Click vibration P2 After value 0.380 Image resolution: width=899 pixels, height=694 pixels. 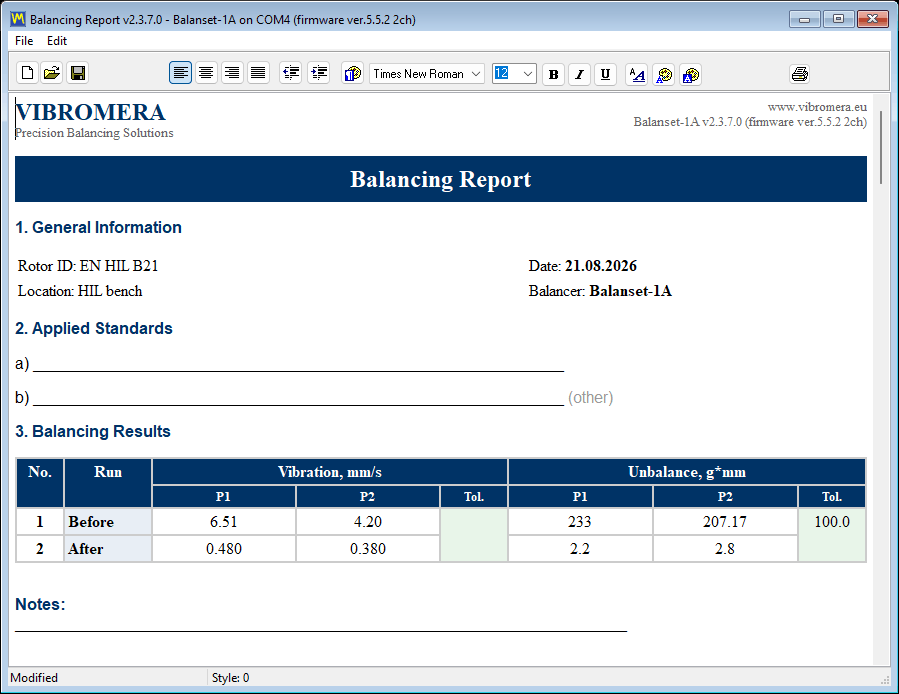[368, 549]
